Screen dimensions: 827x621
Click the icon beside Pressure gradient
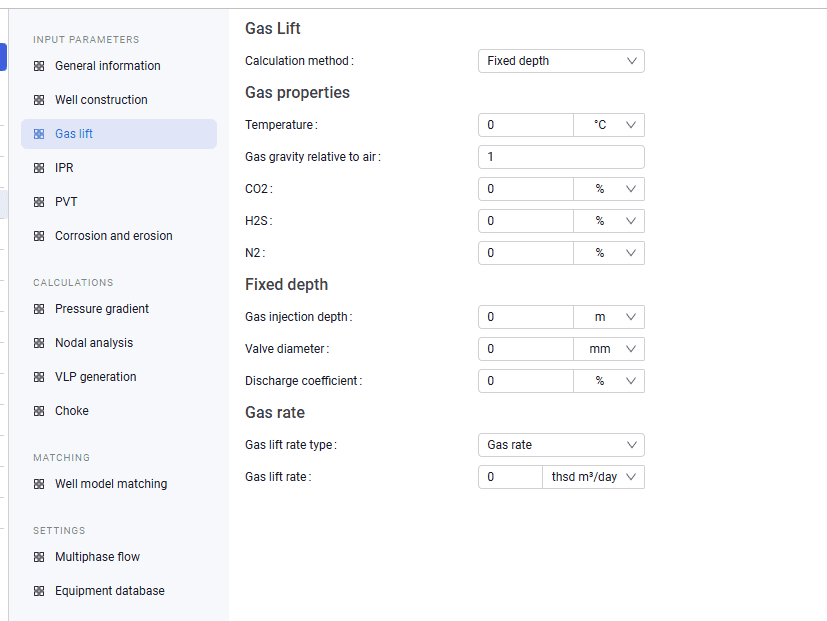pos(39,309)
